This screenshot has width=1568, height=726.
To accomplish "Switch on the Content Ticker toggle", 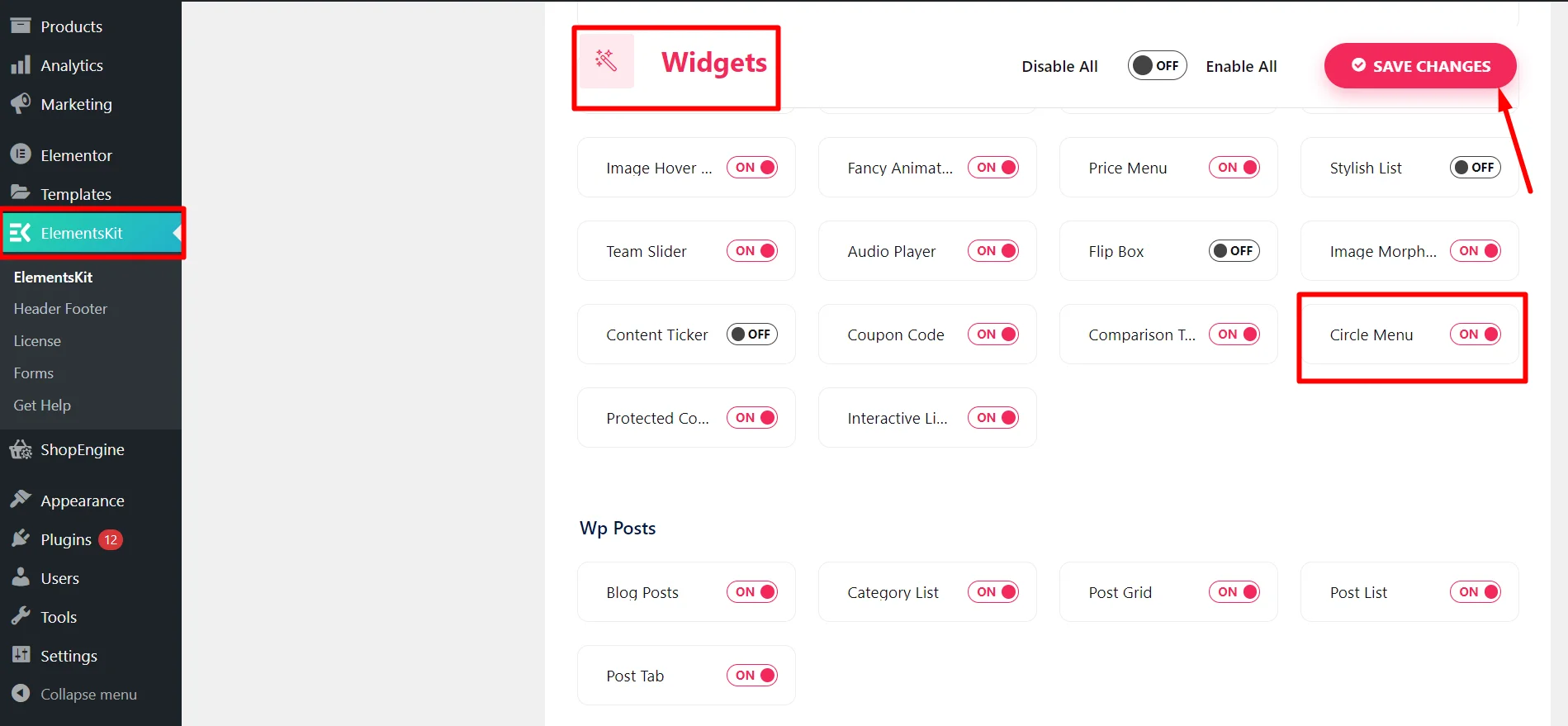I will point(751,335).
